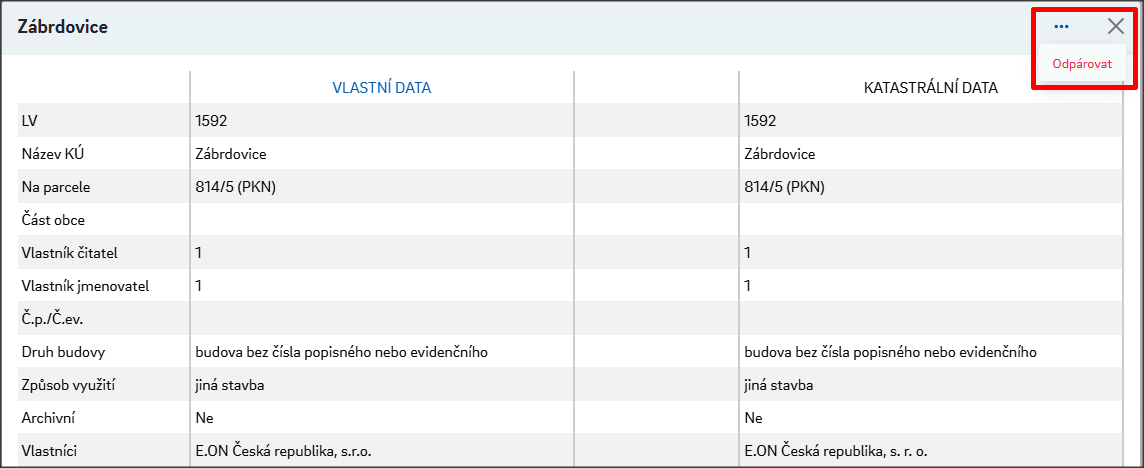Click the Vlastník čitatel row label
This screenshot has height=468, width=1144.
click(76, 253)
